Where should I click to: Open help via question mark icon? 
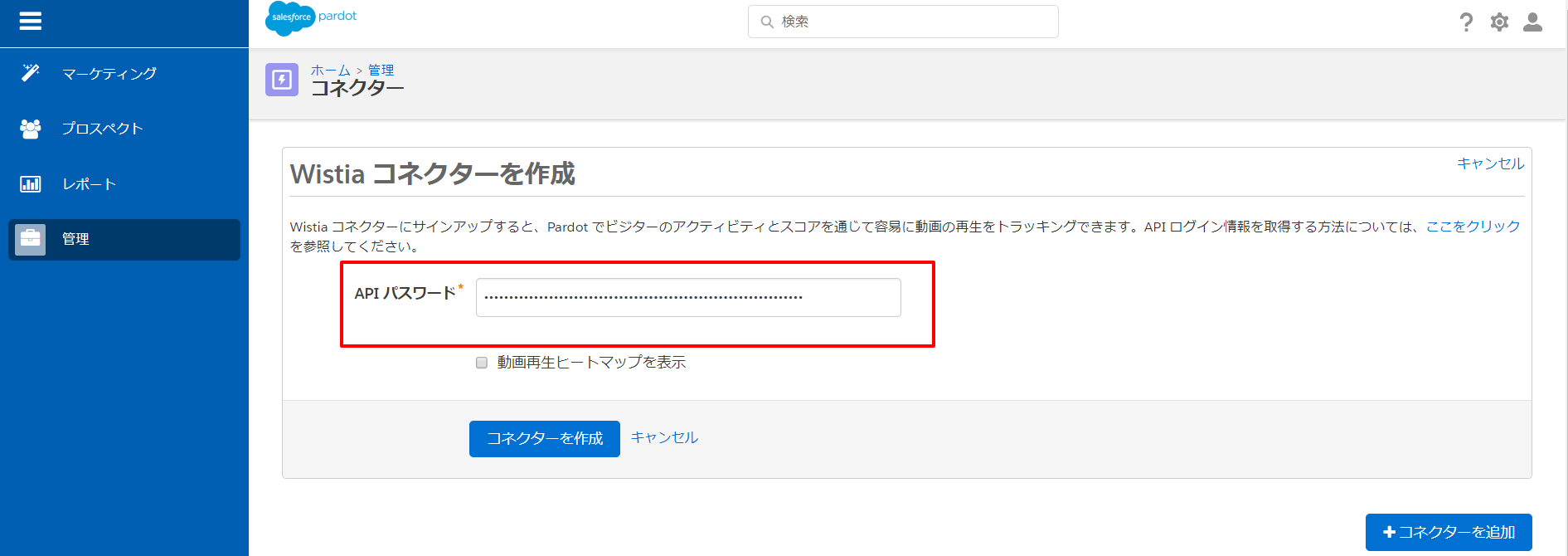pyautogui.click(x=1466, y=22)
